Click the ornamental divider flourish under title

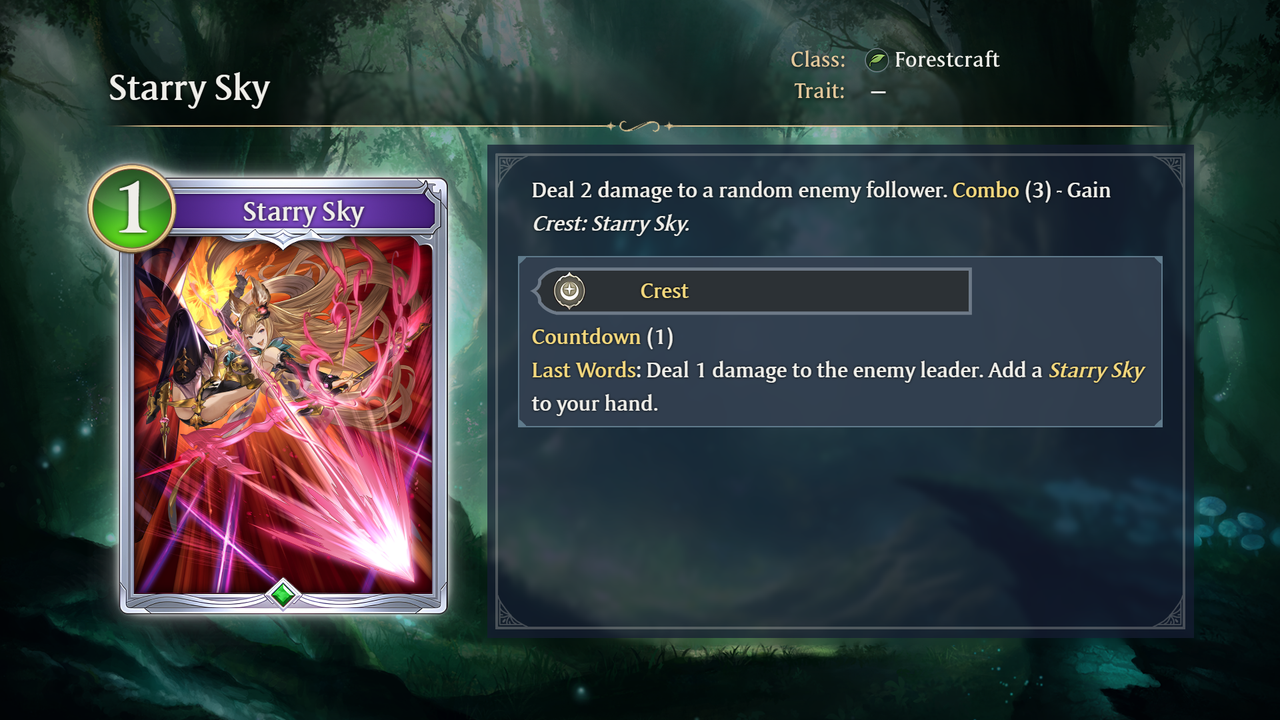(x=640, y=127)
